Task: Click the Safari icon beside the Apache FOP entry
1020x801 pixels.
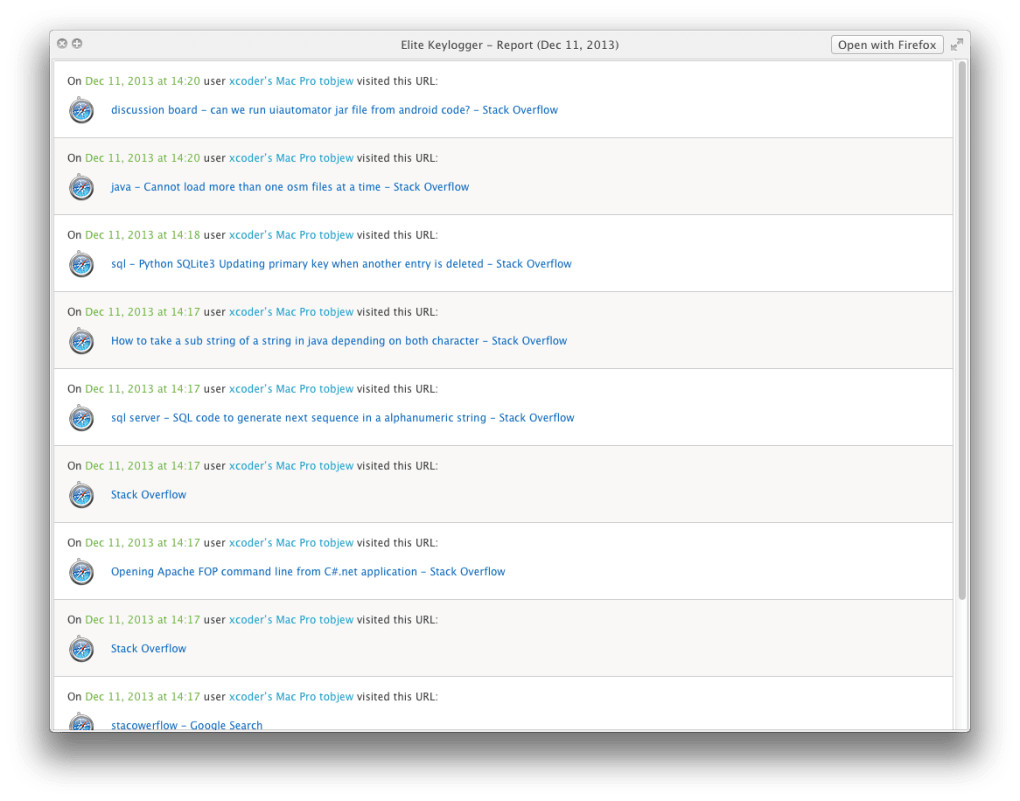Action: click(81, 572)
